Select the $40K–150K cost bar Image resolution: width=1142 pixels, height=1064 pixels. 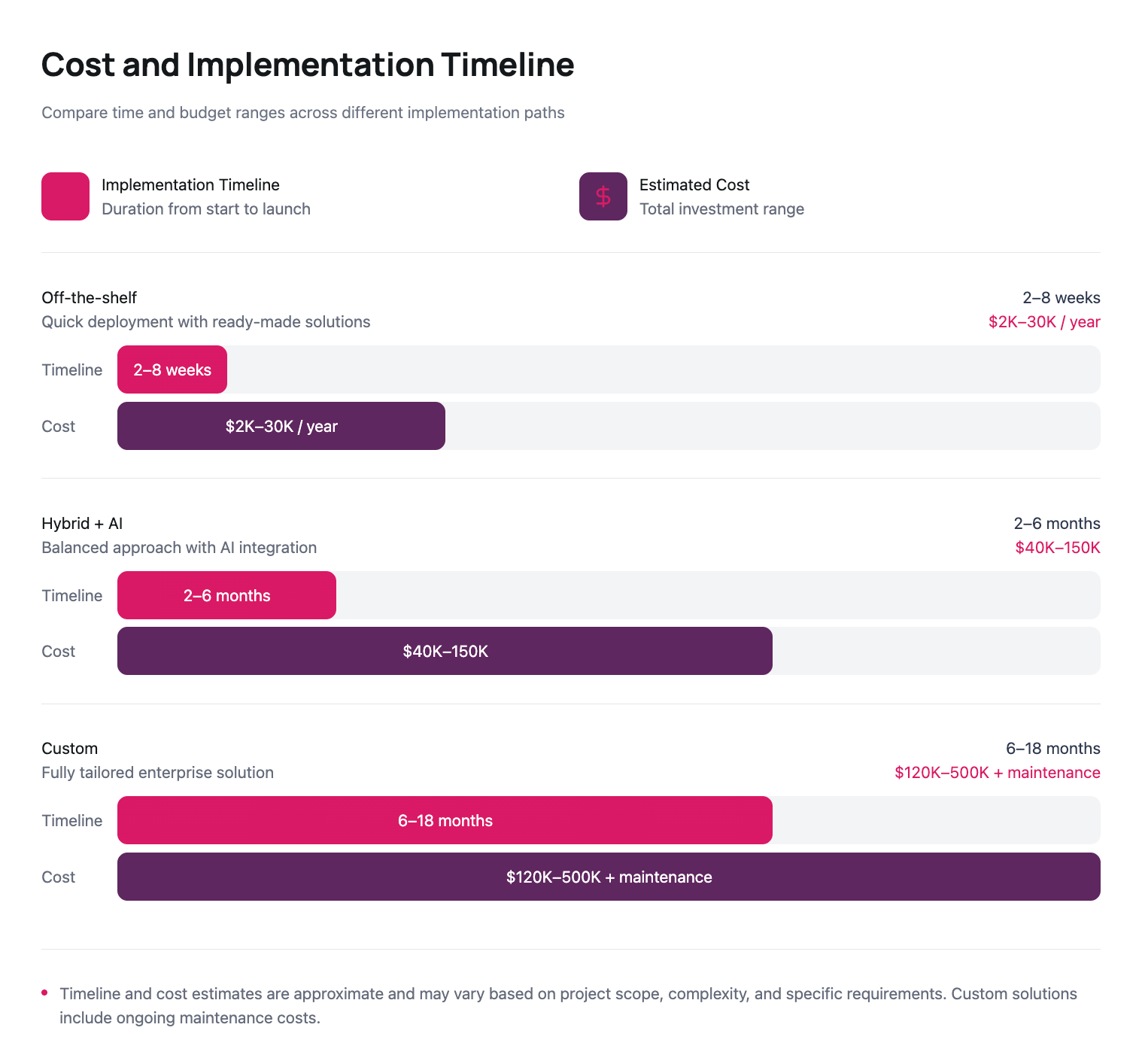(444, 651)
